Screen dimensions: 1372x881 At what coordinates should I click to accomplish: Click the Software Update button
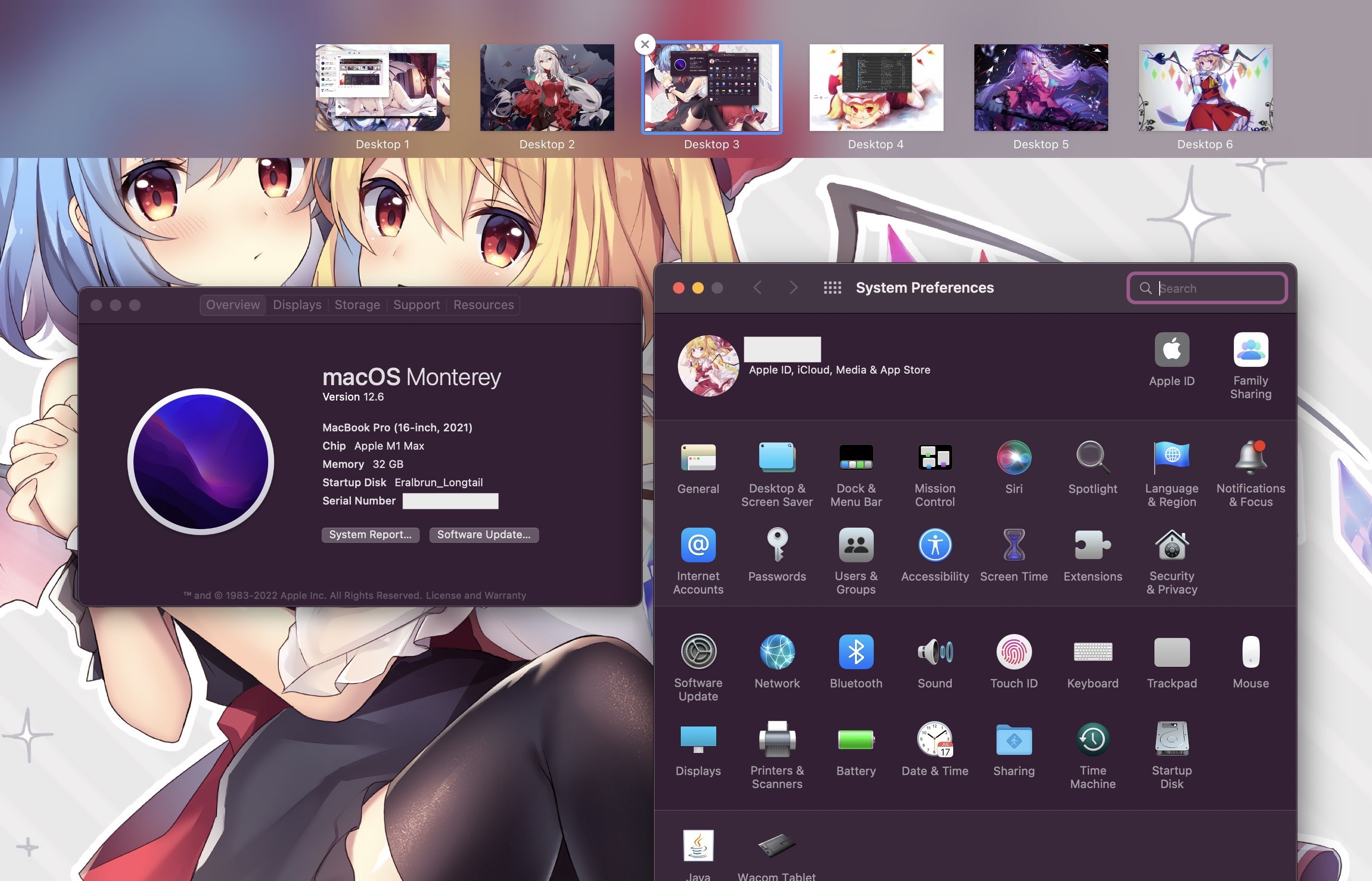coord(483,534)
